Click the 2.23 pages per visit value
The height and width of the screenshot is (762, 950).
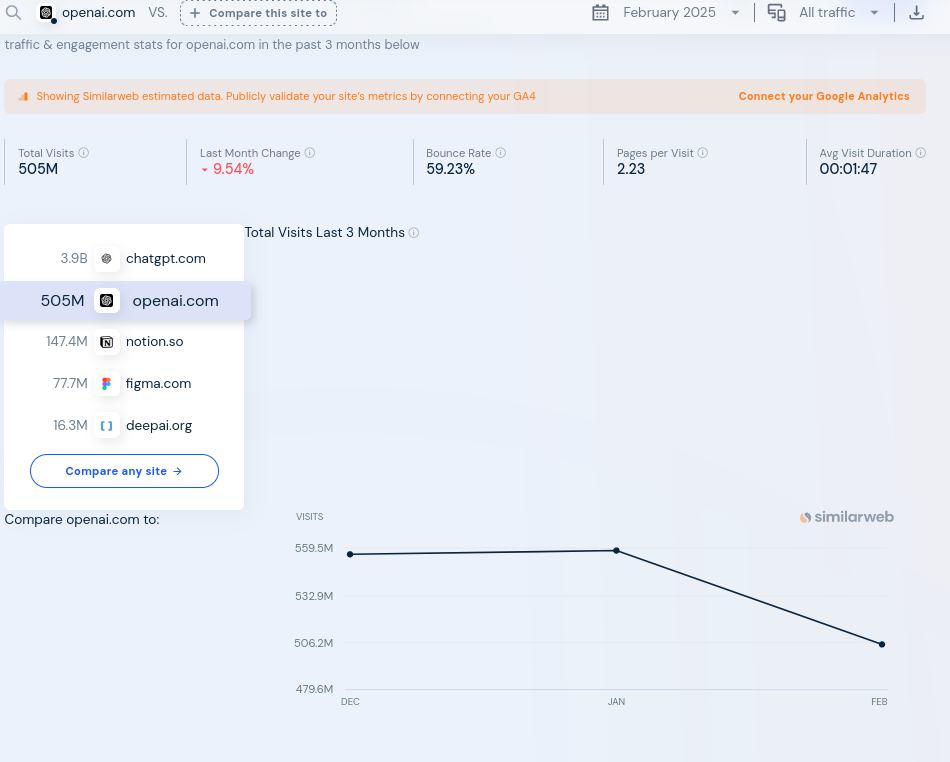(x=631, y=169)
